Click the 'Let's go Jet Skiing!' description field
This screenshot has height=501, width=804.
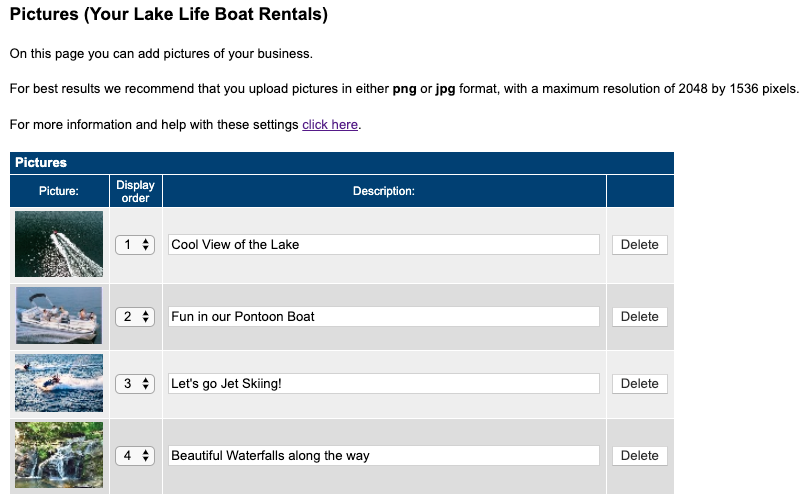384,383
